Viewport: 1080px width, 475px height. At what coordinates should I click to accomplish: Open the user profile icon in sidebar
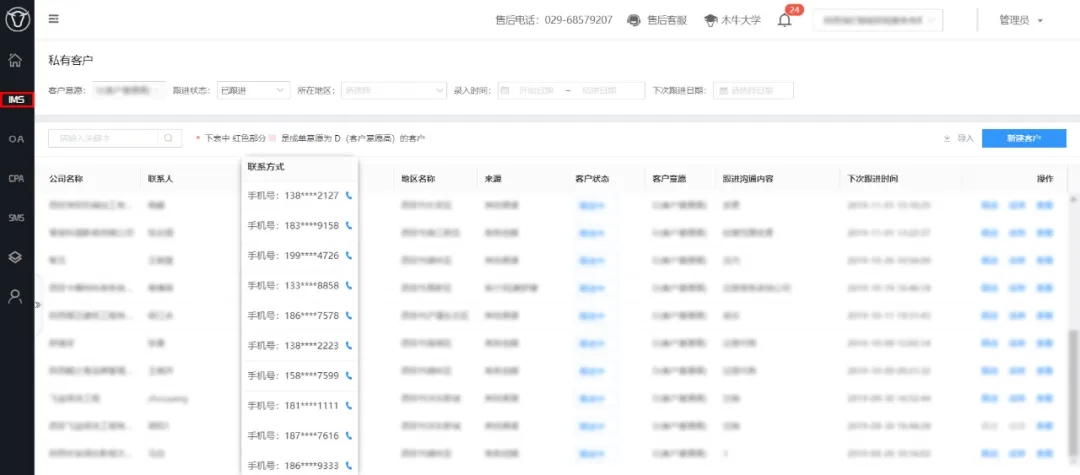[16, 296]
